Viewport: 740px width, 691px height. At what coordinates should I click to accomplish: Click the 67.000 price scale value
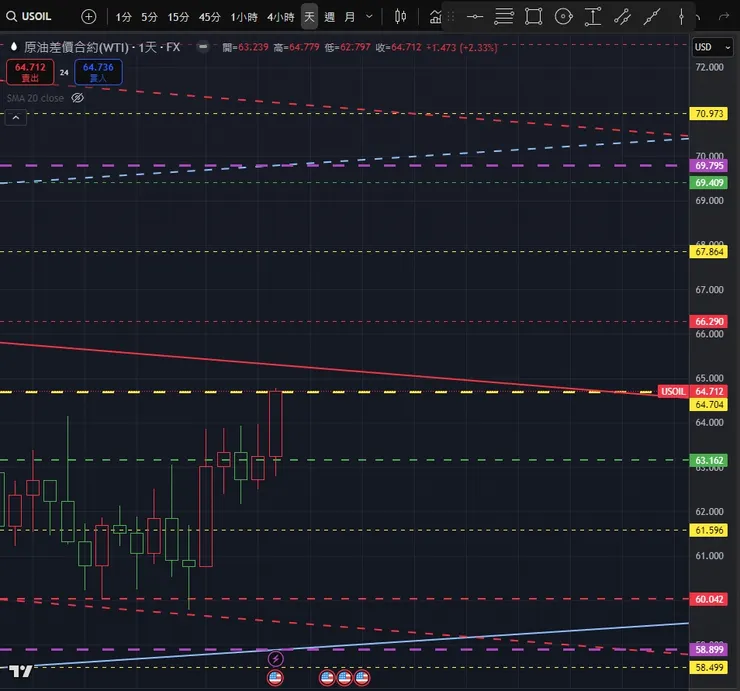click(709, 290)
